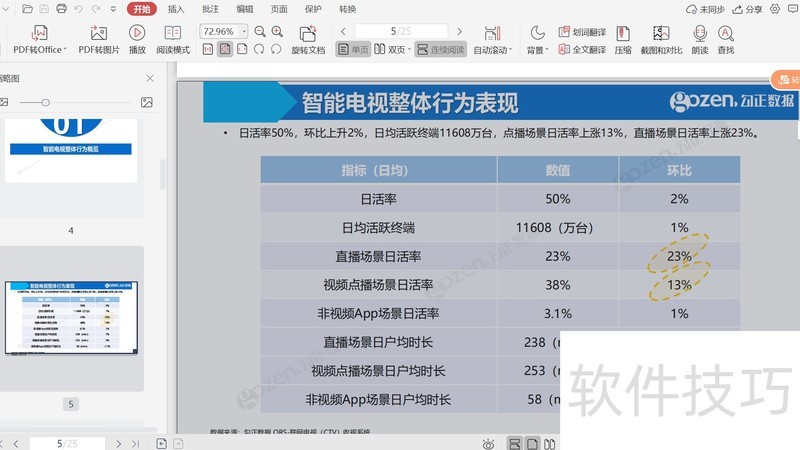Switch to the 批注 tab
The width and height of the screenshot is (800, 450).
(x=210, y=9)
